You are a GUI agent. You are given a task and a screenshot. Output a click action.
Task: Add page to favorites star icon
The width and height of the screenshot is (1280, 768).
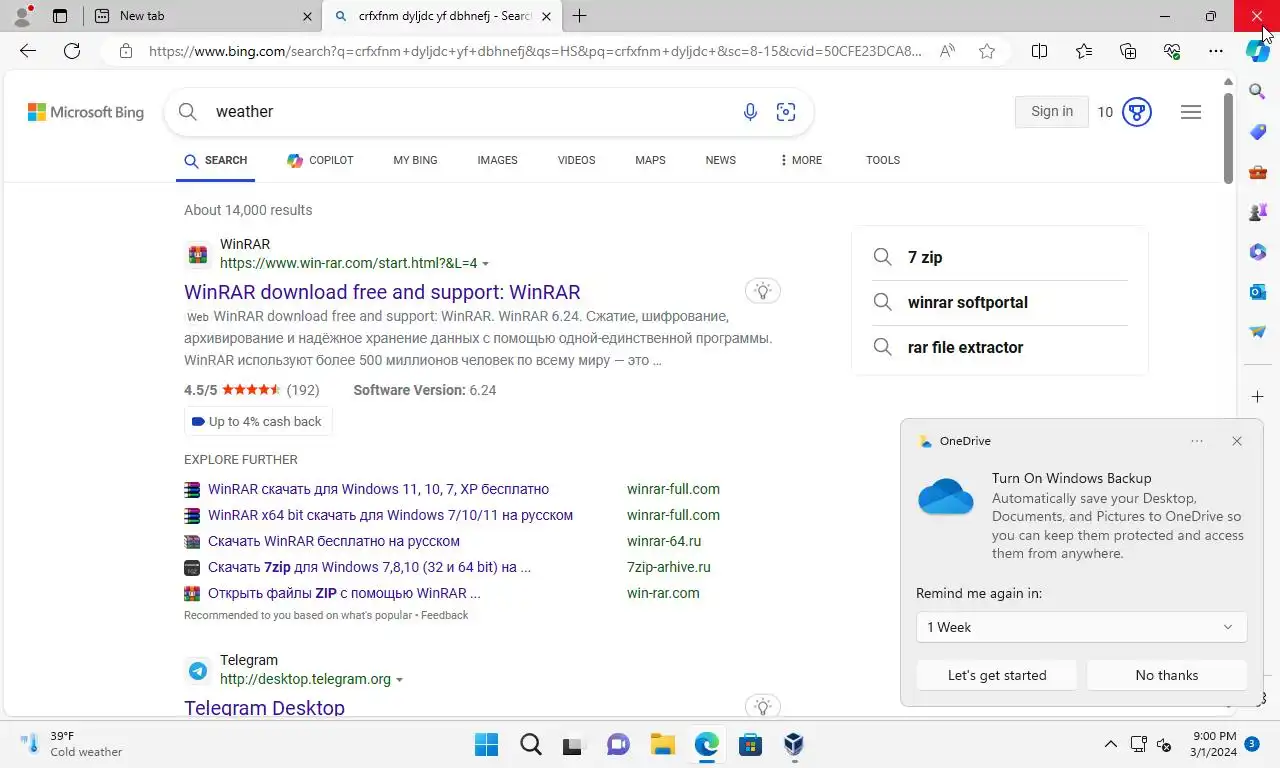point(987,51)
